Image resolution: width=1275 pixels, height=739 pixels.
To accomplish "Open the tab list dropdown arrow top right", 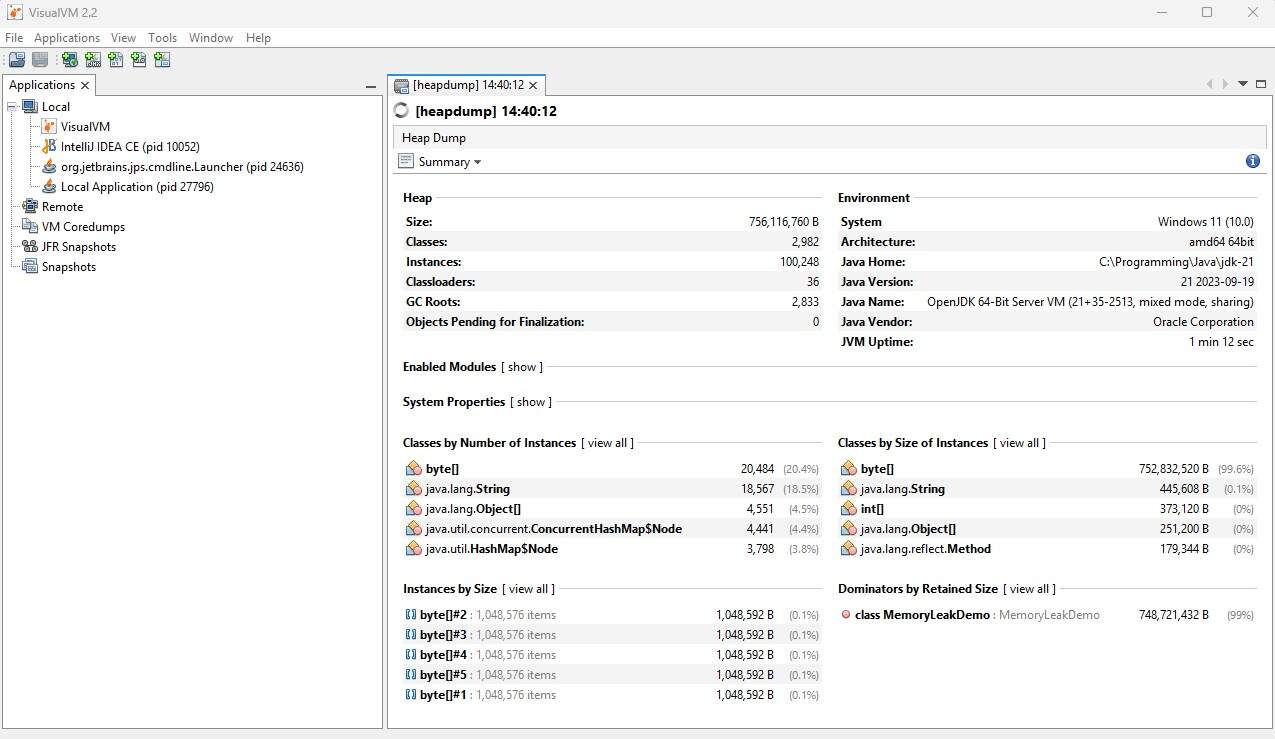I will 1242,85.
